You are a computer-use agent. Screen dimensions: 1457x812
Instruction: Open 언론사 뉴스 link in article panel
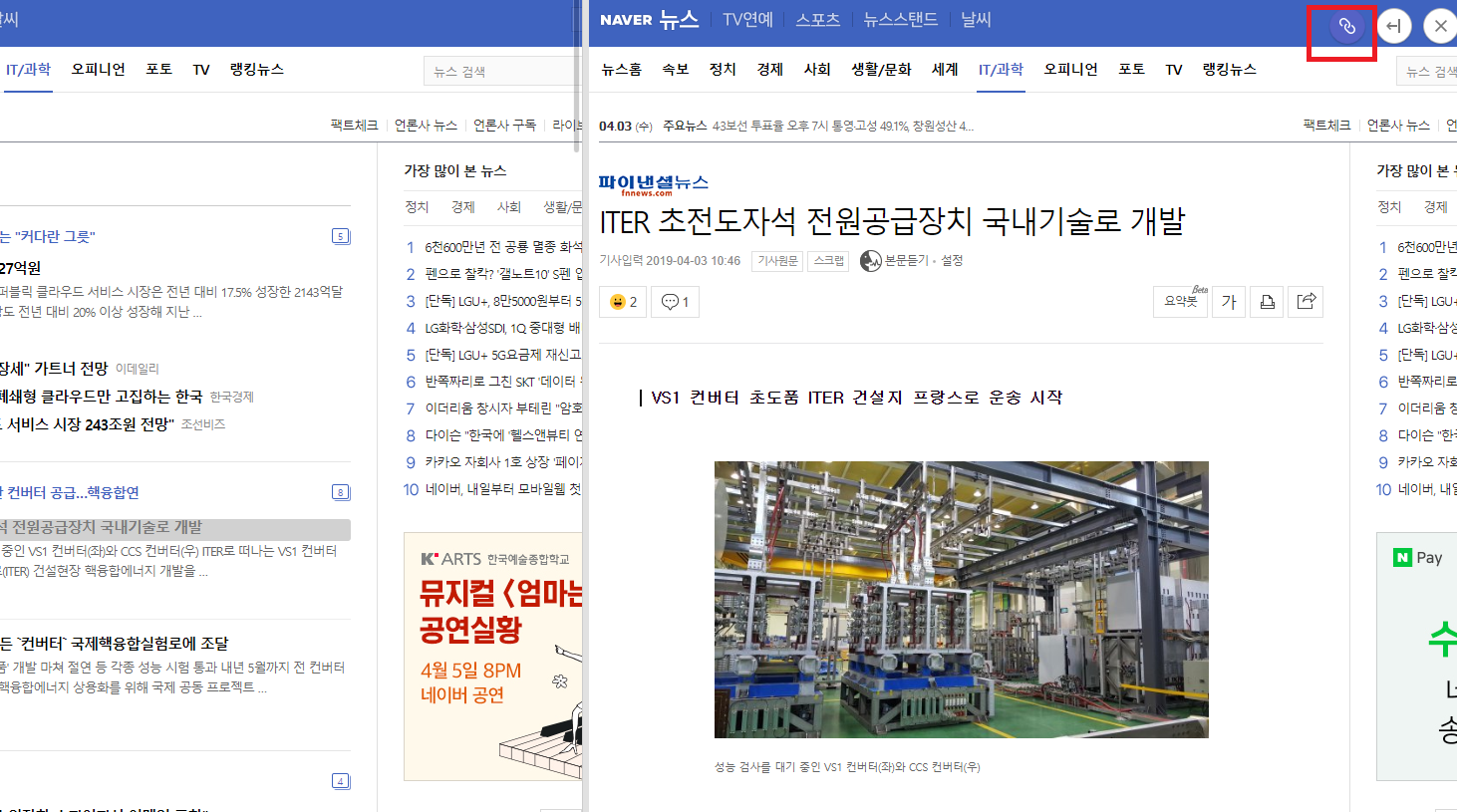(x=1398, y=125)
